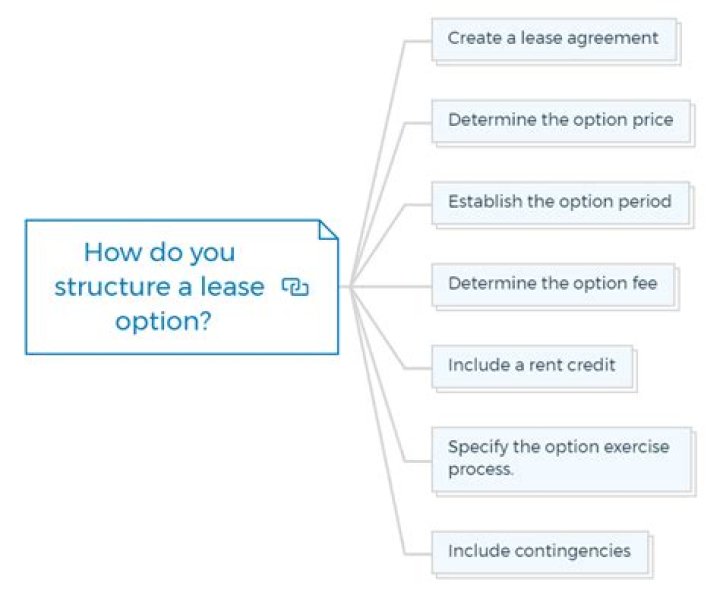
Task: Select the connector line to 'Include contingencies'
Action: (417, 553)
